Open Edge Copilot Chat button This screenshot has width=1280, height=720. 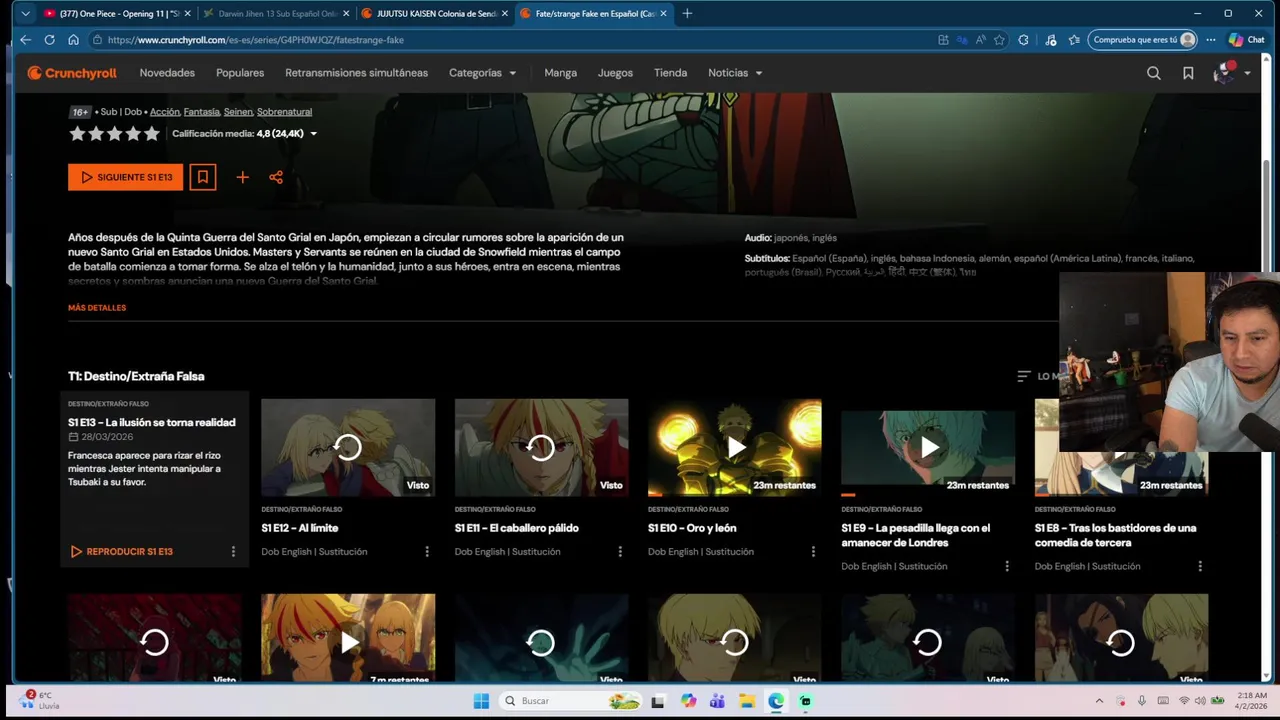coord(1246,40)
